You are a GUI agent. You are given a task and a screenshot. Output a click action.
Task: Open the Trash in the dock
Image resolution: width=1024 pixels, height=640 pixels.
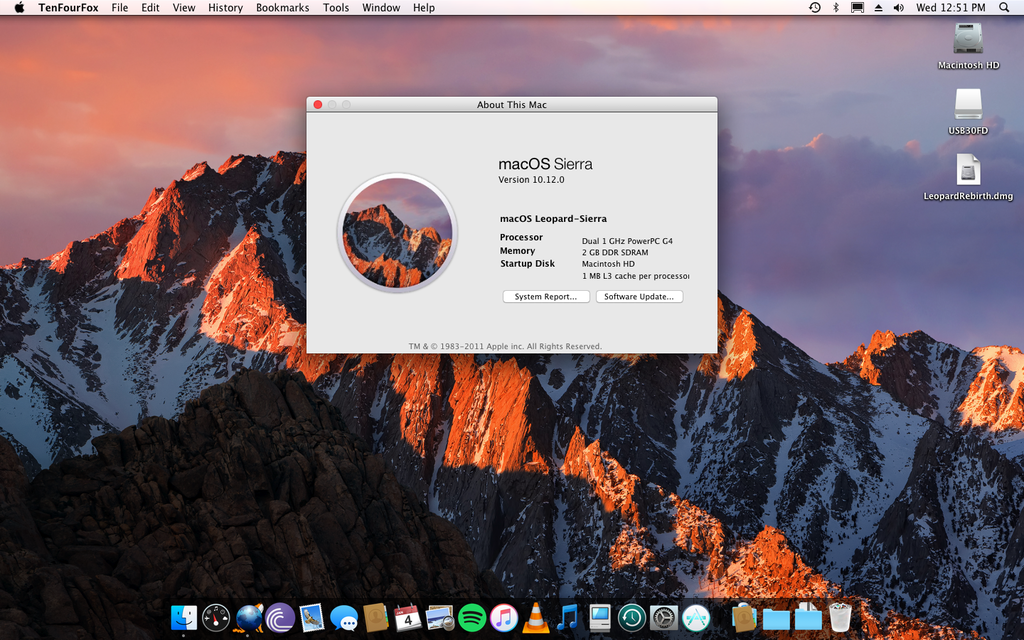(840, 618)
